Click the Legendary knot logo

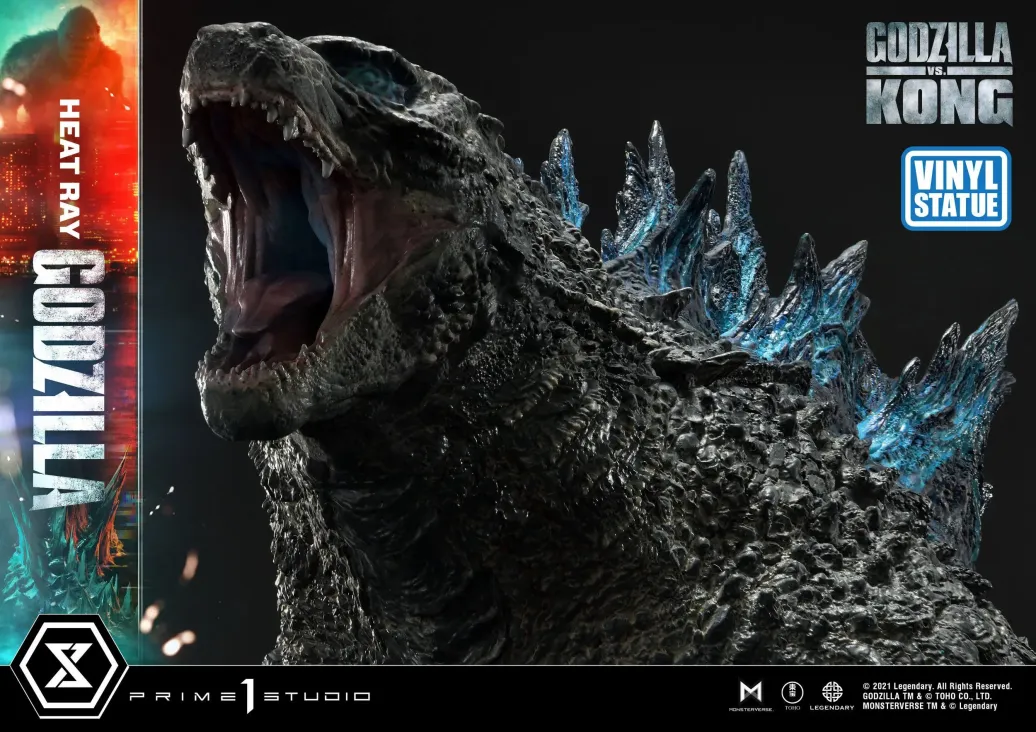click(831, 692)
